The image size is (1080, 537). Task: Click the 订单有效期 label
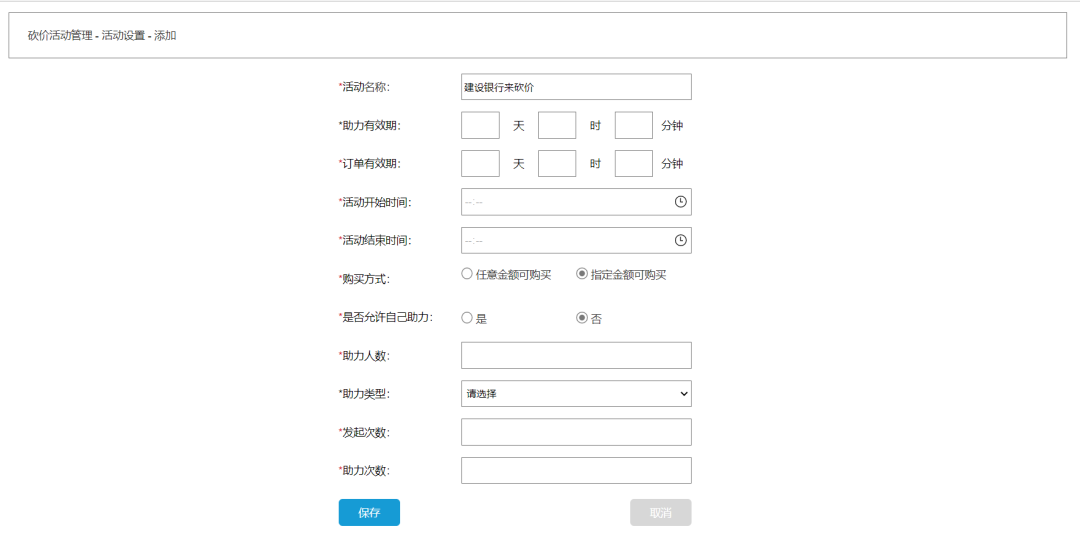(370, 164)
